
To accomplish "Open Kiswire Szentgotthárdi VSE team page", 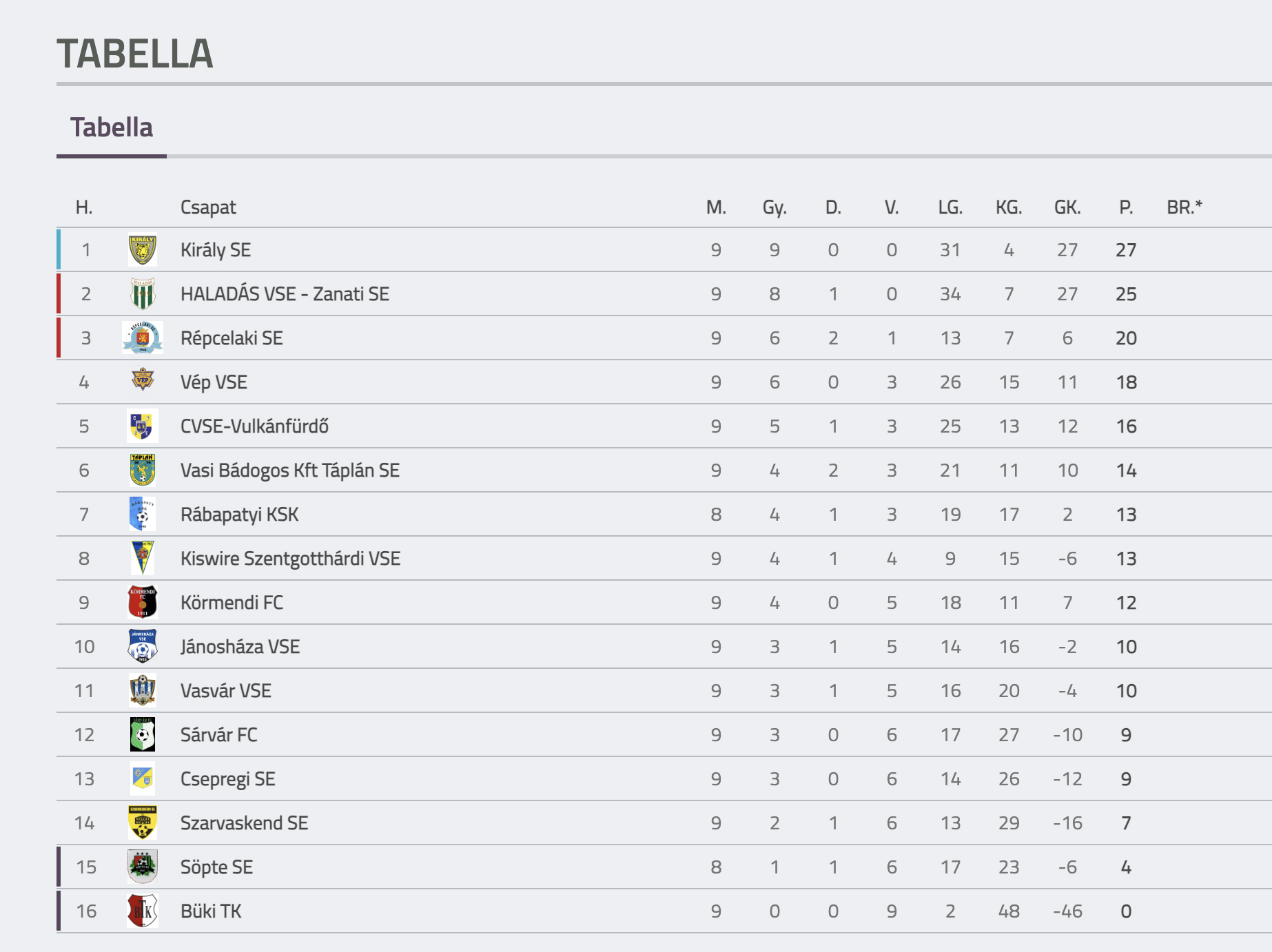I will (x=290, y=559).
